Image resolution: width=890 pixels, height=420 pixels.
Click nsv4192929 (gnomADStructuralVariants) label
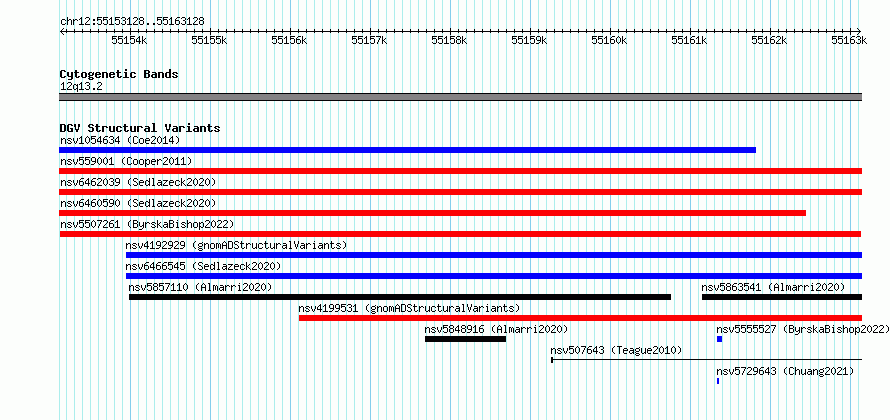click(x=236, y=245)
